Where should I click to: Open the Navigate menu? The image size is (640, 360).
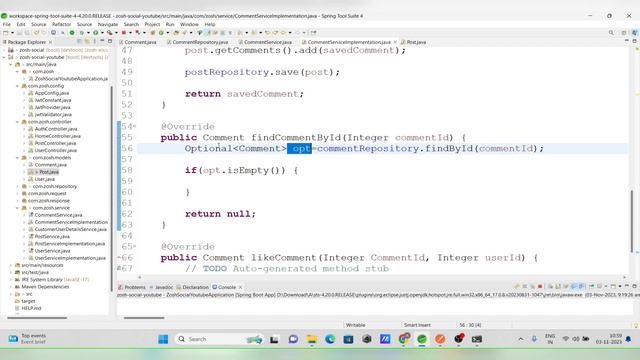(108, 24)
